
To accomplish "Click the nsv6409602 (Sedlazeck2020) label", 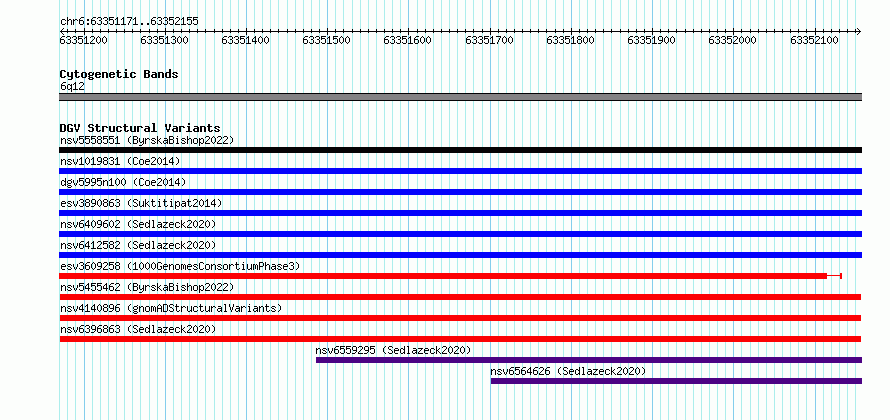I will click(138, 224).
